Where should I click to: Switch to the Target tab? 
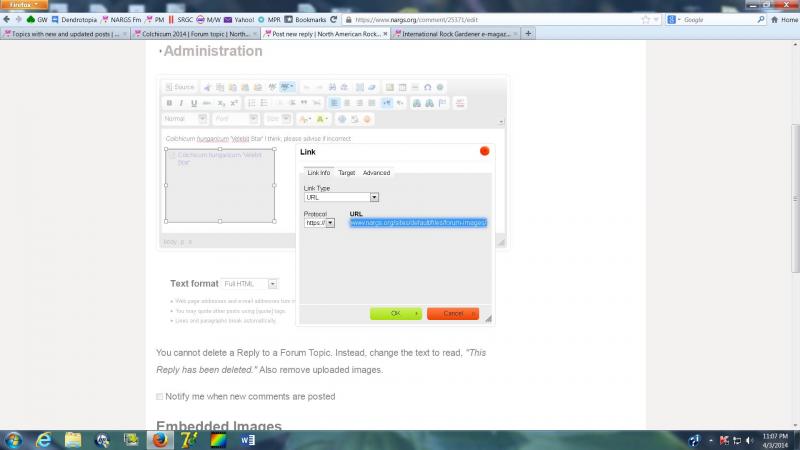pyautogui.click(x=346, y=173)
